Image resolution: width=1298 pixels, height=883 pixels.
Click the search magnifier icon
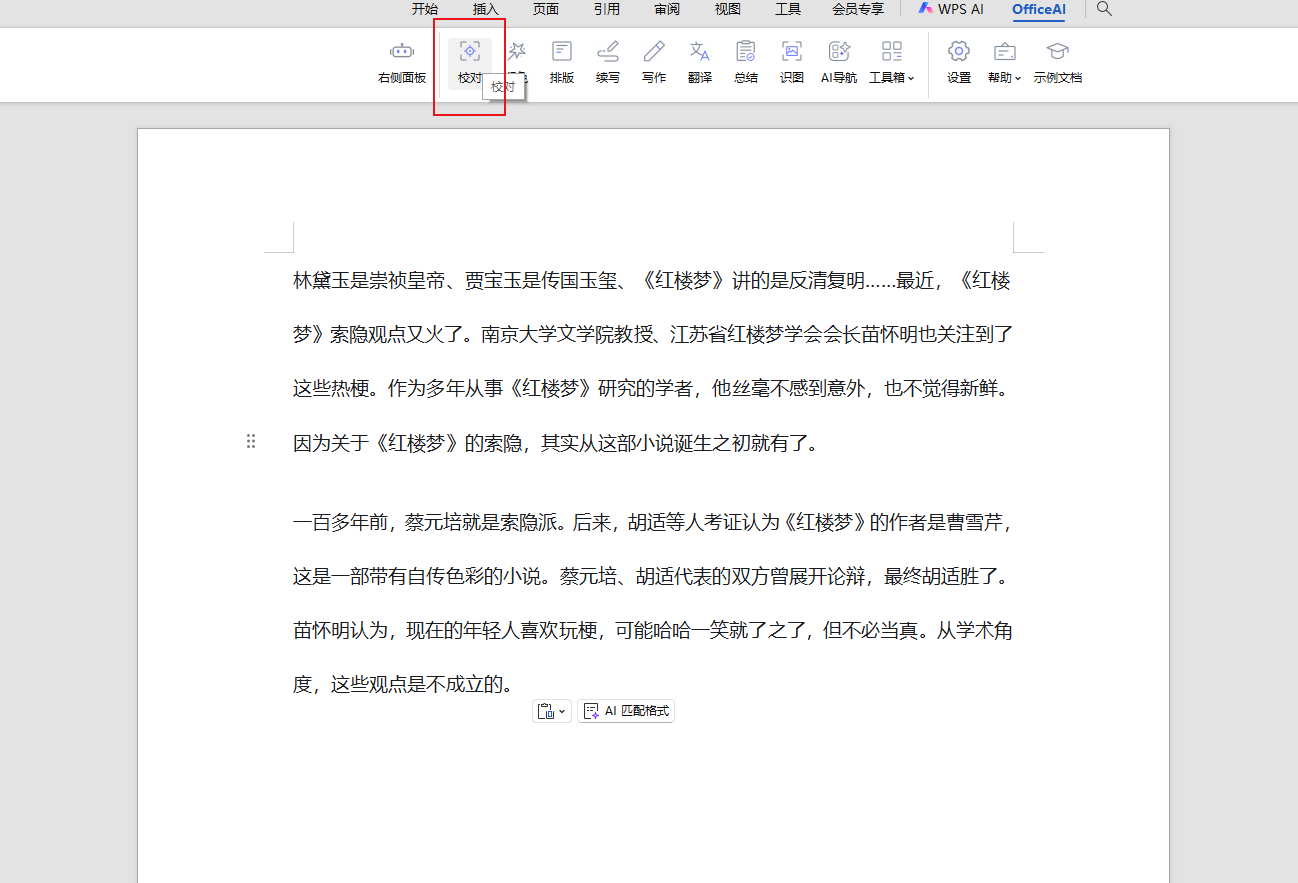[1104, 9]
